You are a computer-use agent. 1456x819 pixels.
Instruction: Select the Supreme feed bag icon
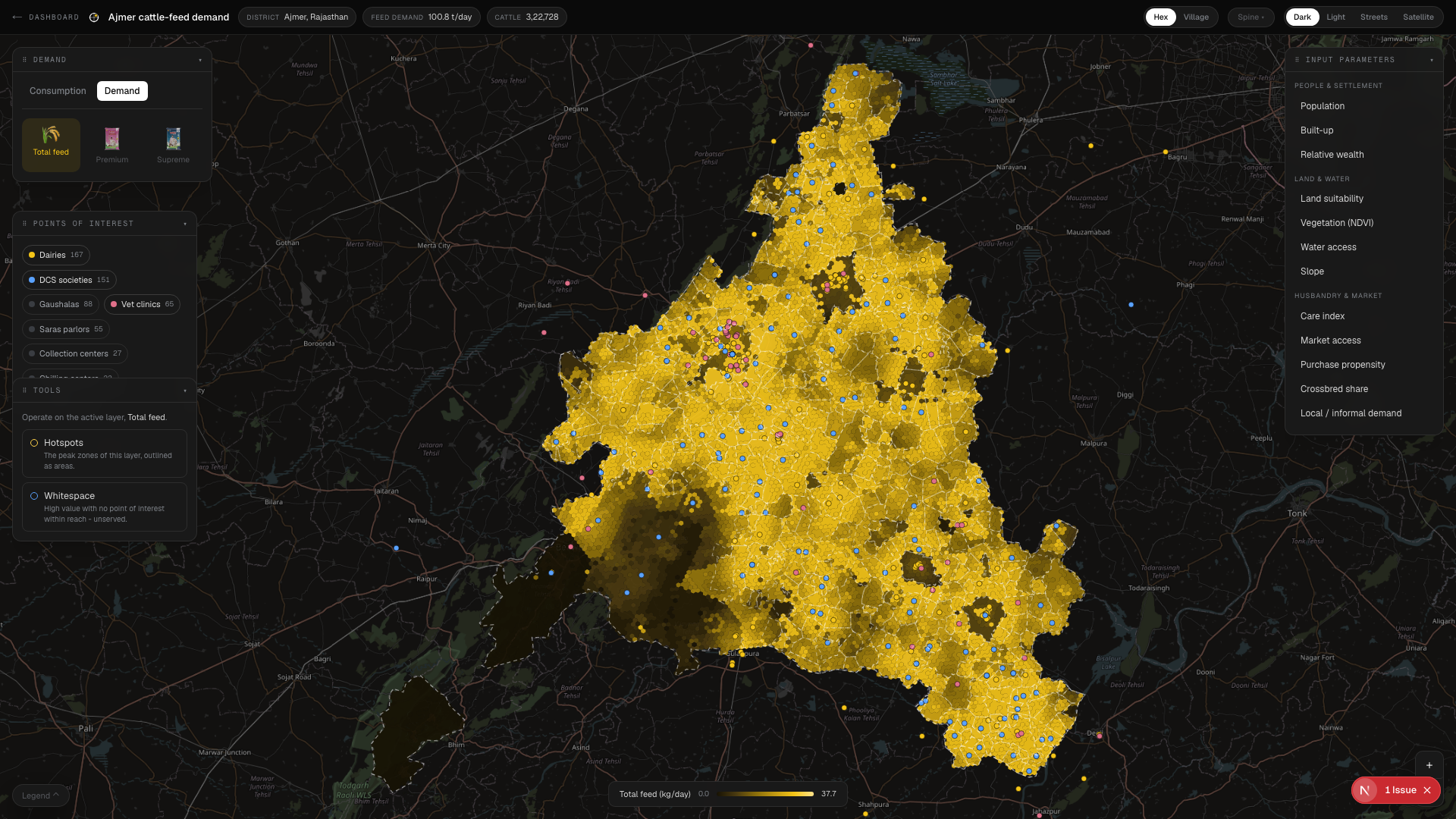[x=174, y=138]
